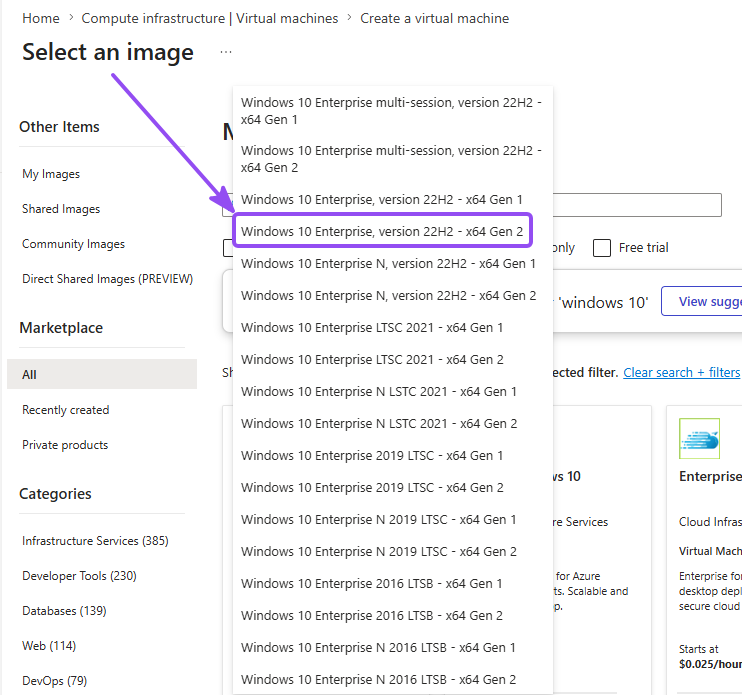Choose Enterprise 2016 LTSB x64 Gen 2
Screen dimensions: 742x695
392,616
